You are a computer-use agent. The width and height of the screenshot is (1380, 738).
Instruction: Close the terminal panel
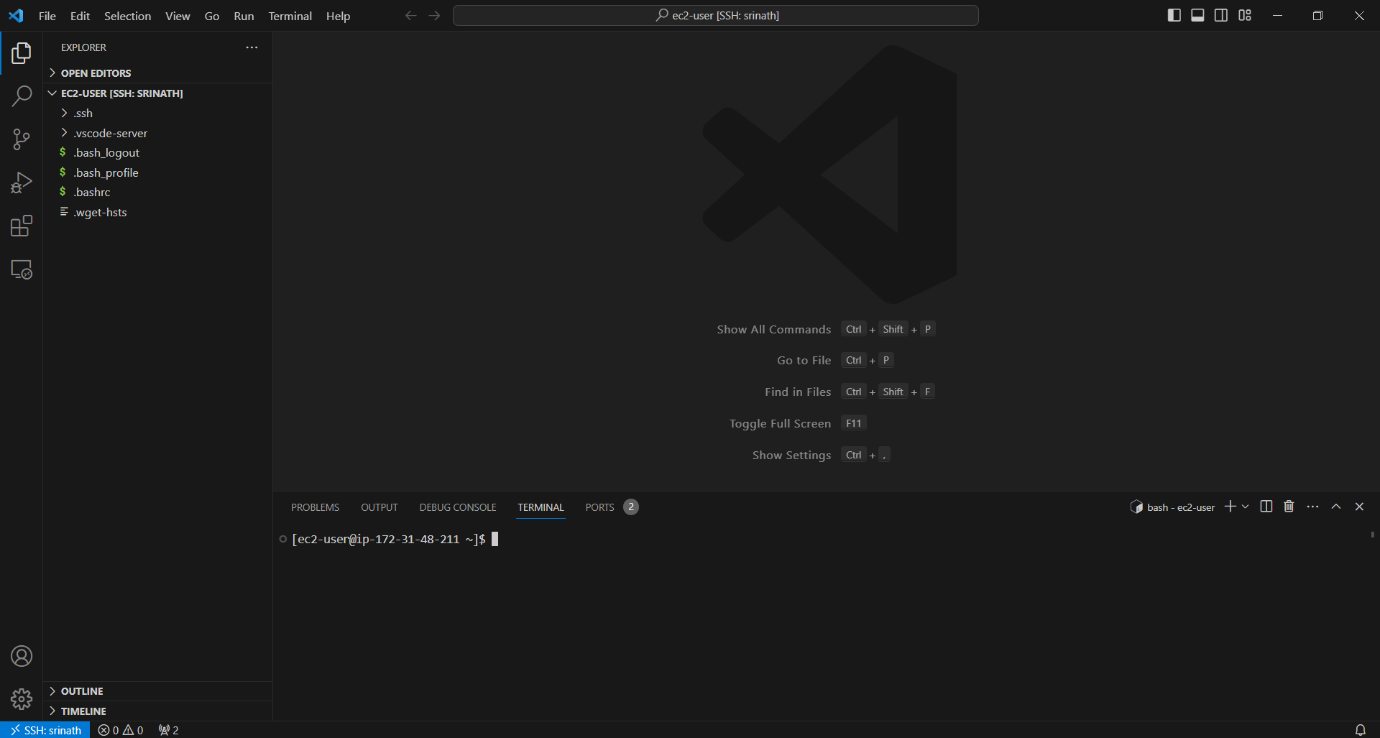1359,507
